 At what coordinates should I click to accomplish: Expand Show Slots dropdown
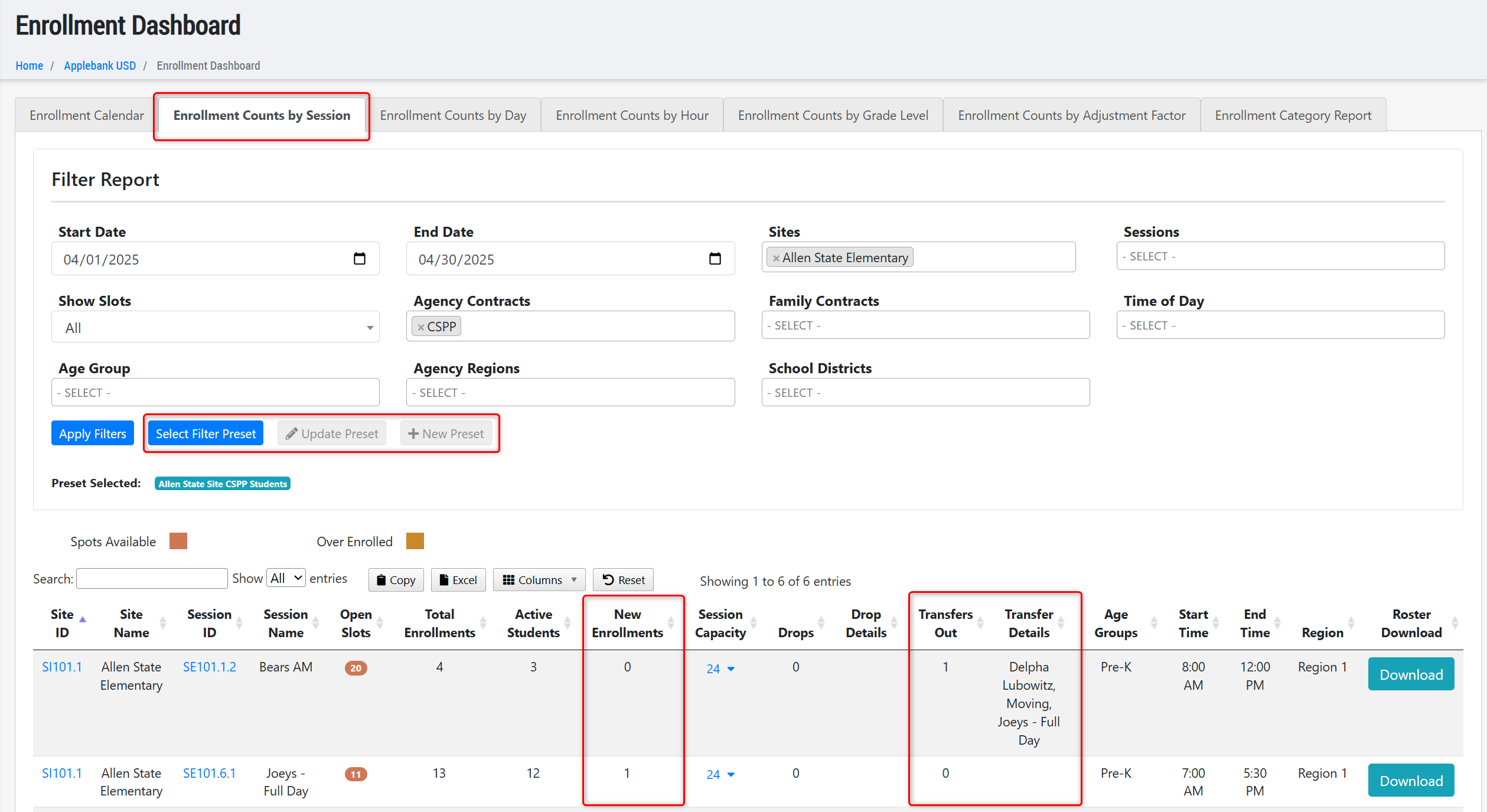(x=215, y=328)
